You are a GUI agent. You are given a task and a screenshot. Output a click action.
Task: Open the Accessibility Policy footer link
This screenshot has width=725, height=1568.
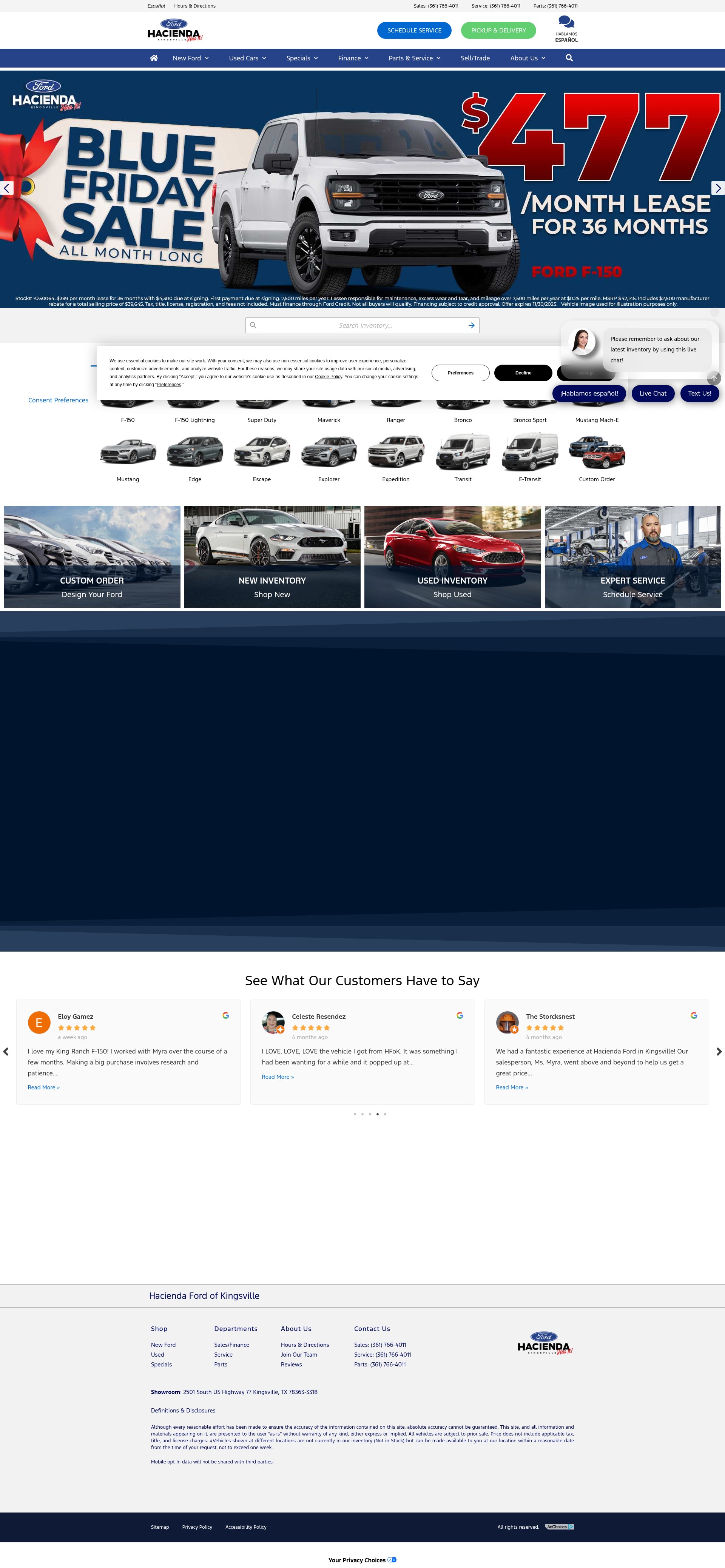(246, 1526)
